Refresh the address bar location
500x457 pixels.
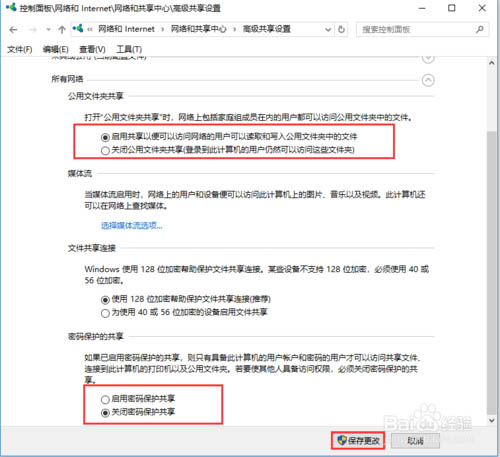[x=341, y=30]
